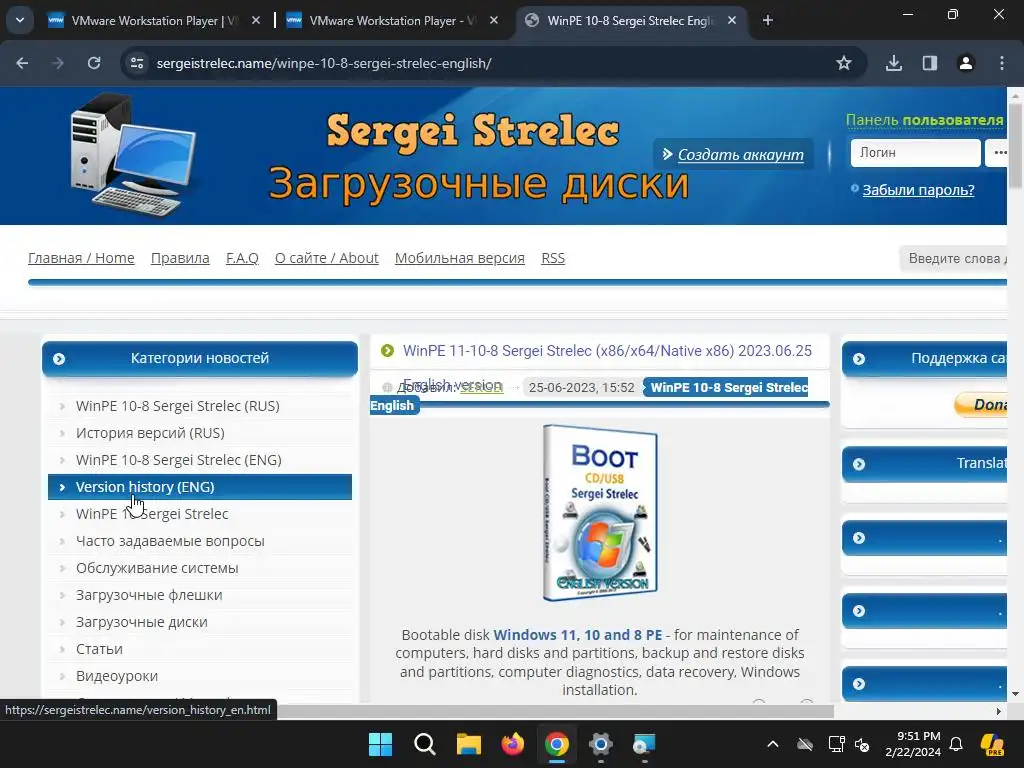
Task: Open the muted volume tray icon
Action: [862, 744]
